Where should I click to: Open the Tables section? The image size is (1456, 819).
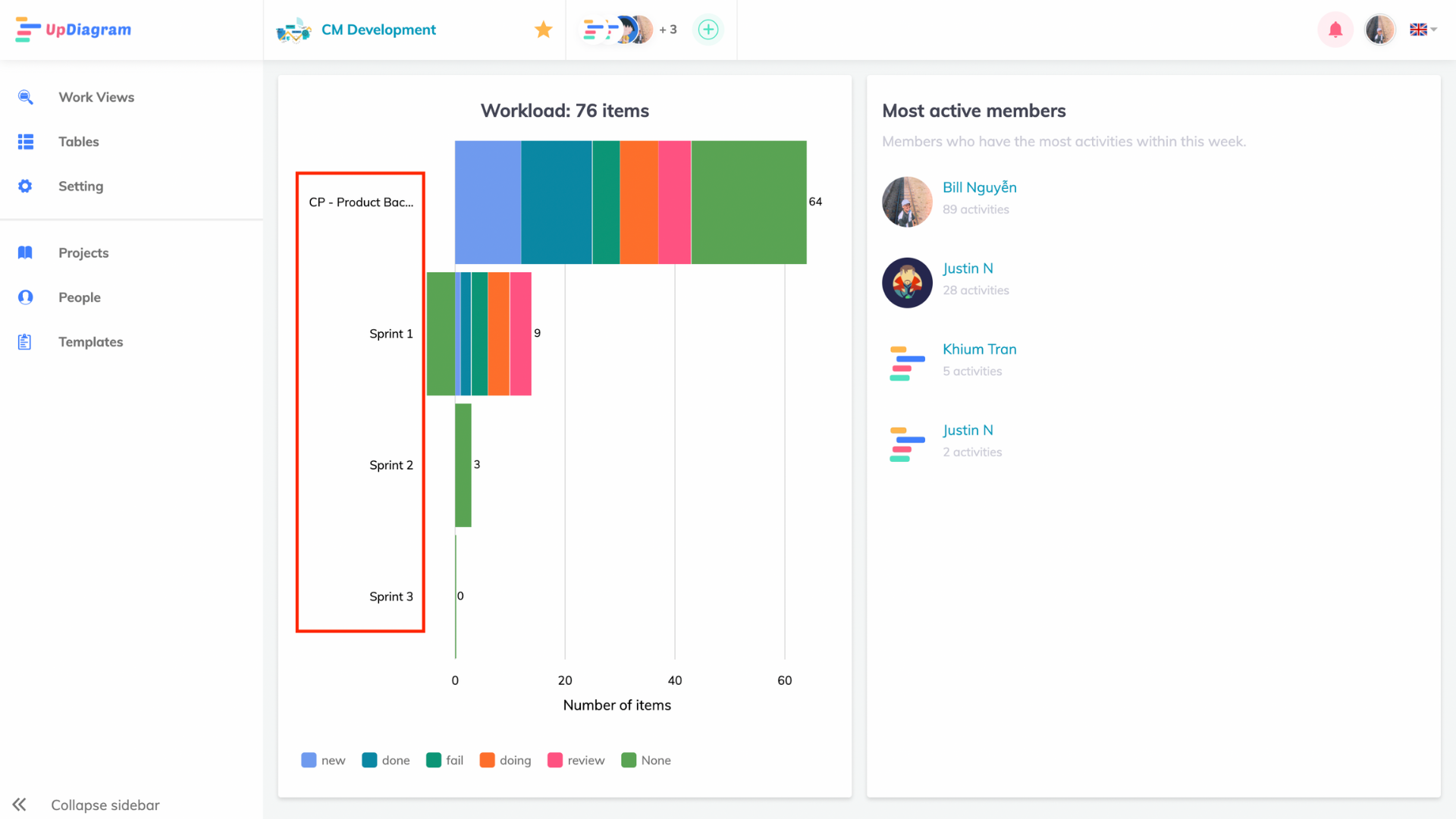[x=79, y=141]
